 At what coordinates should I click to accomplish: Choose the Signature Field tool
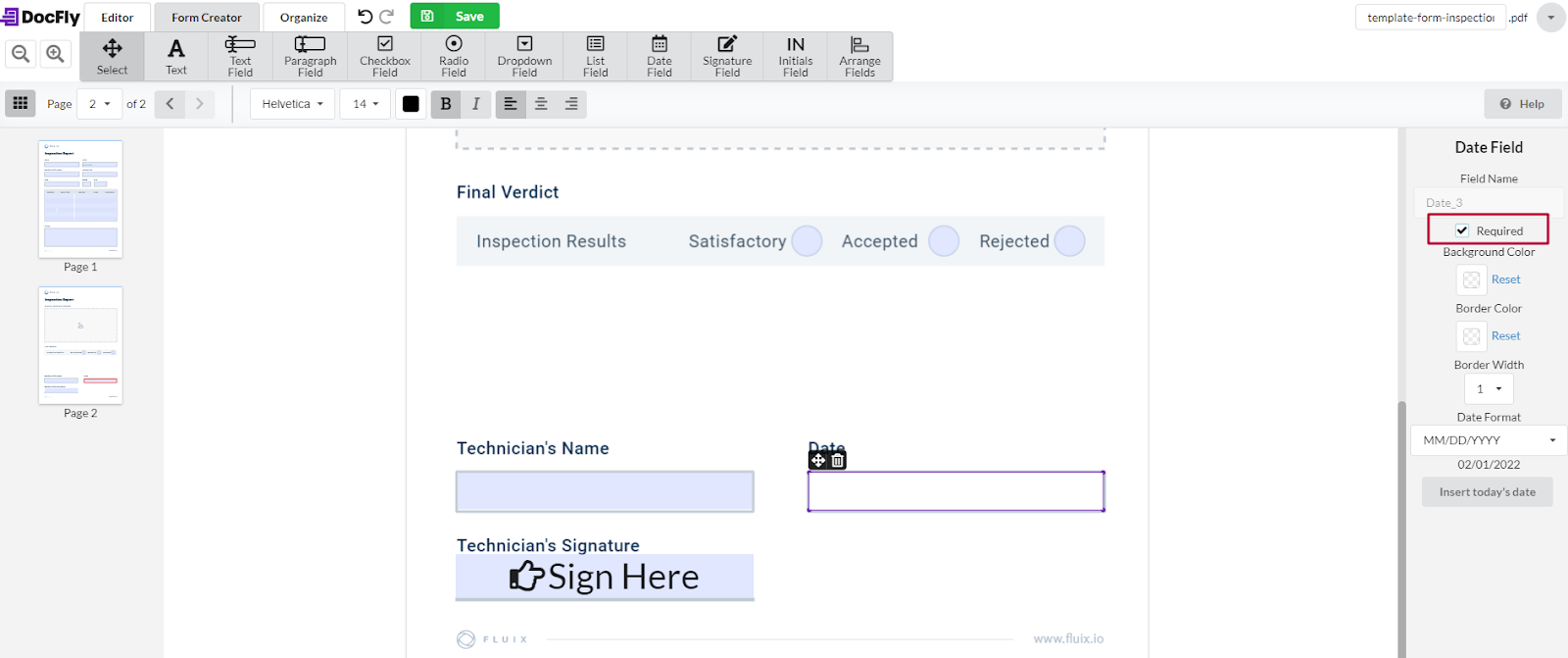(x=727, y=56)
